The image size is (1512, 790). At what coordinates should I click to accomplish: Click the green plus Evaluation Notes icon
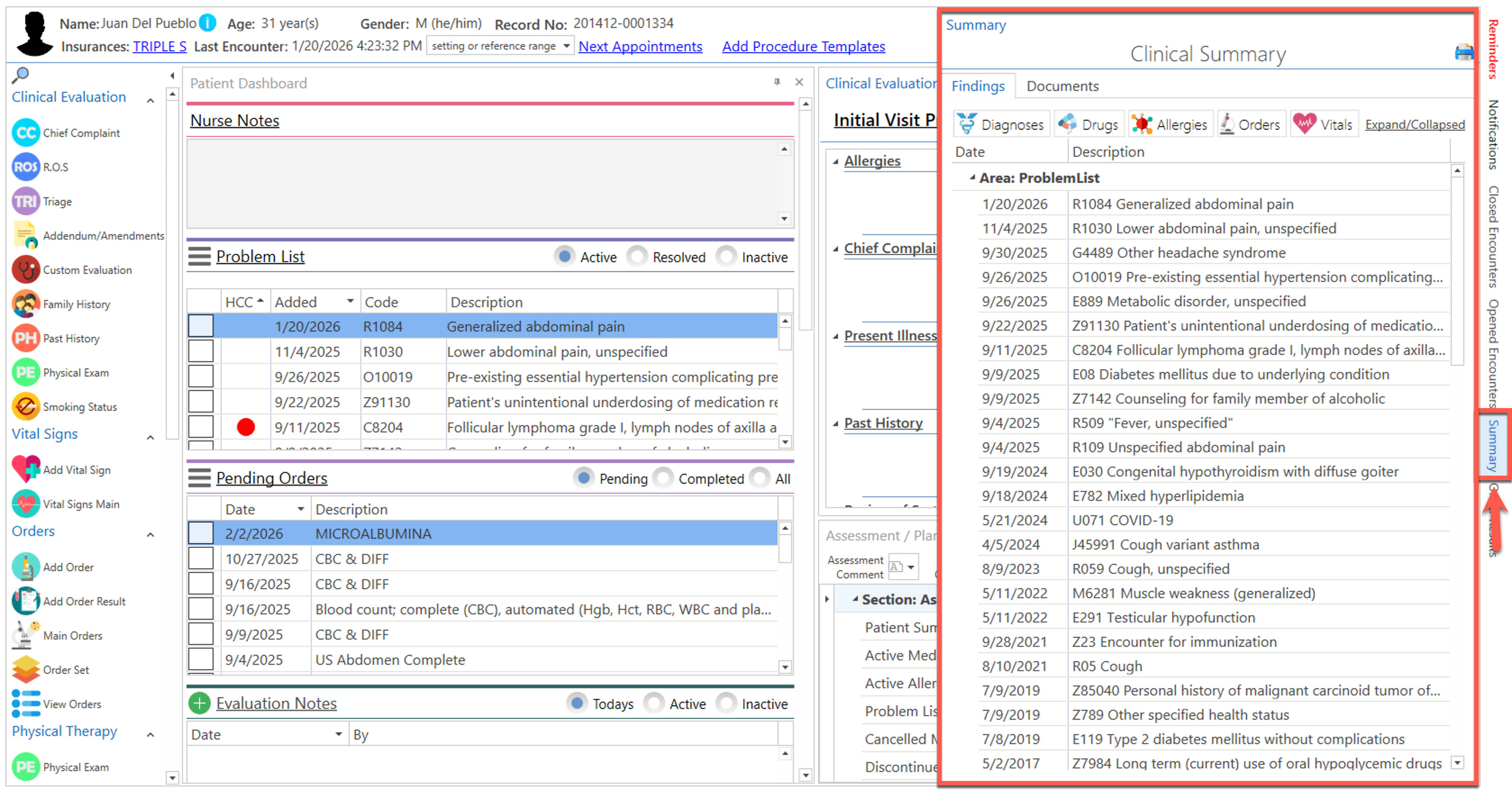point(200,703)
